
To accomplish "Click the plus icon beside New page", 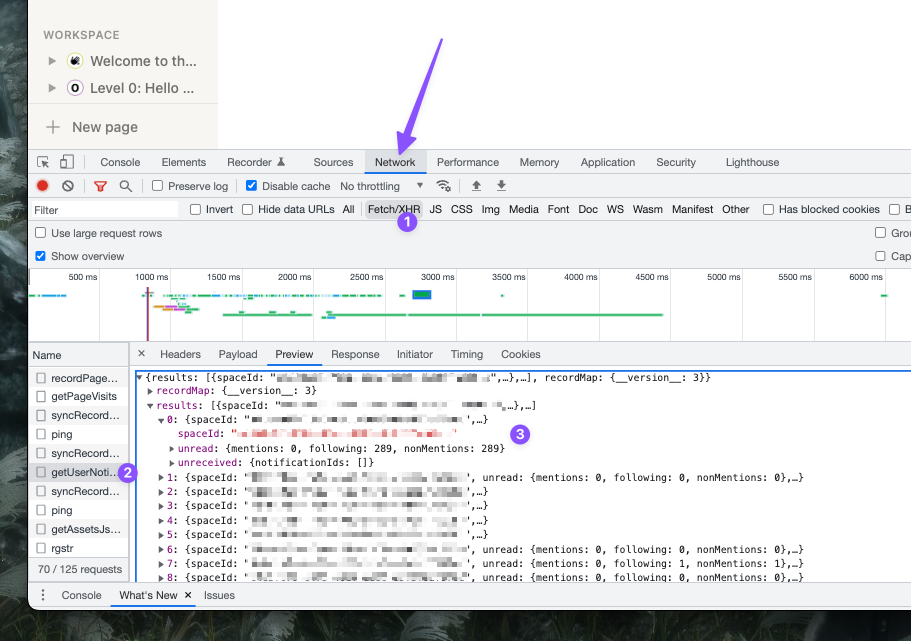I will [x=53, y=127].
